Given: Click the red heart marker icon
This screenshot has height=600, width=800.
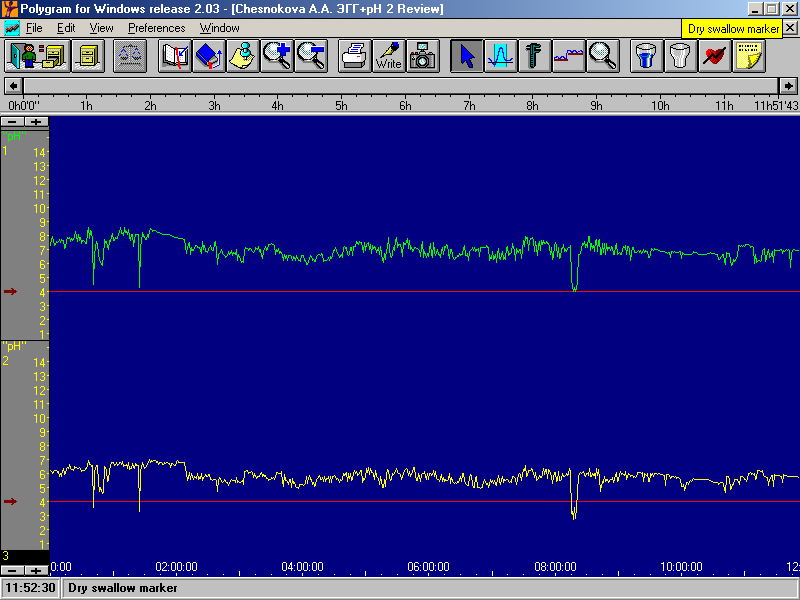Looking at the screenshot, I should click(715, 56).
